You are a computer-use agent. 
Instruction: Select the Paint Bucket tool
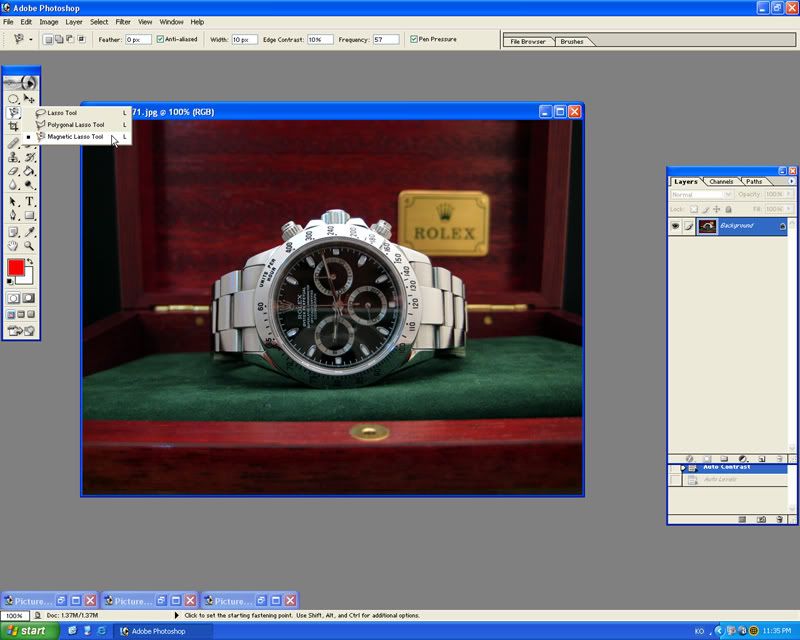[29, 171]
